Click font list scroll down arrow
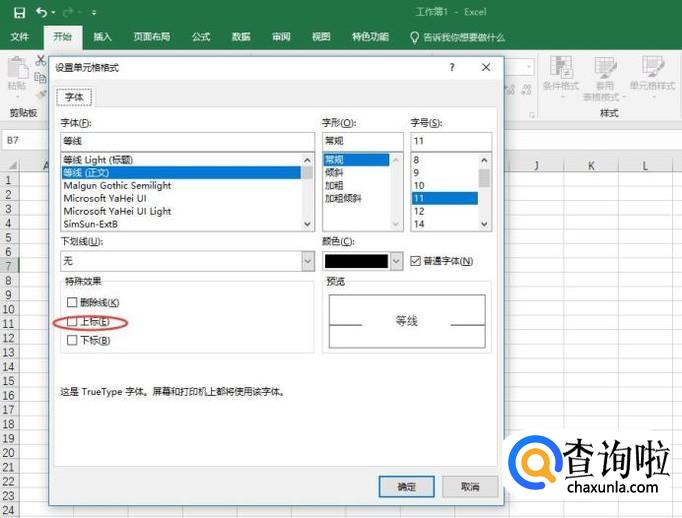This screenshot has width=682, height=518. click(x=308, y=224)
